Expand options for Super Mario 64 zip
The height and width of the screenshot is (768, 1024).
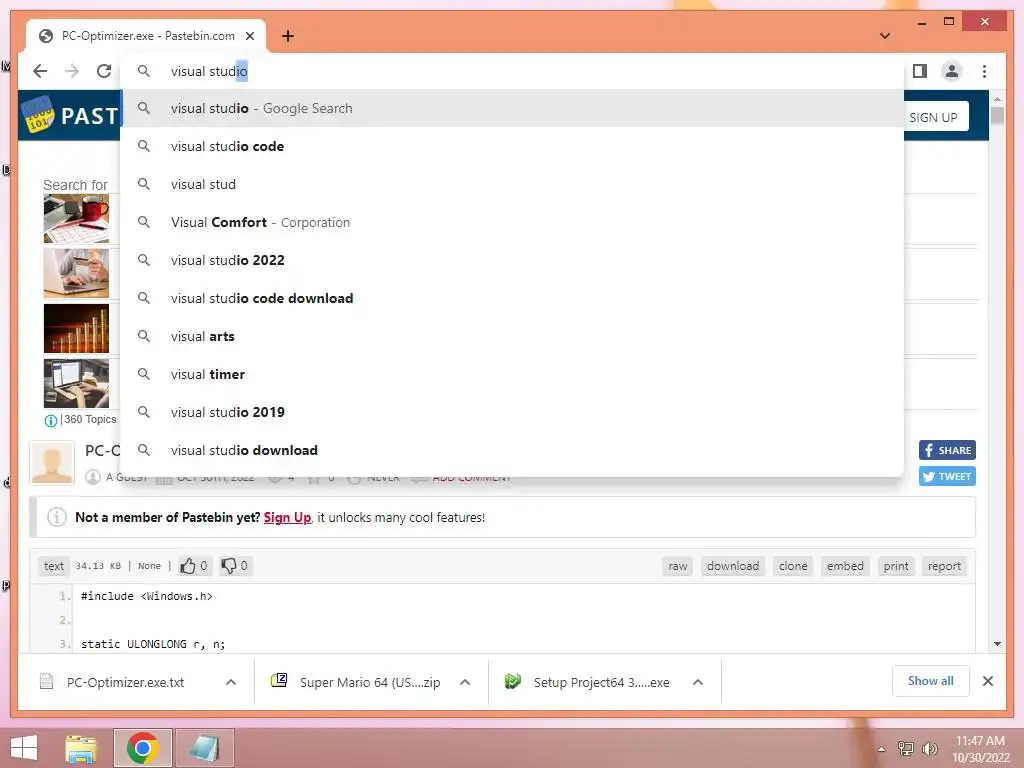pos(465,682)
